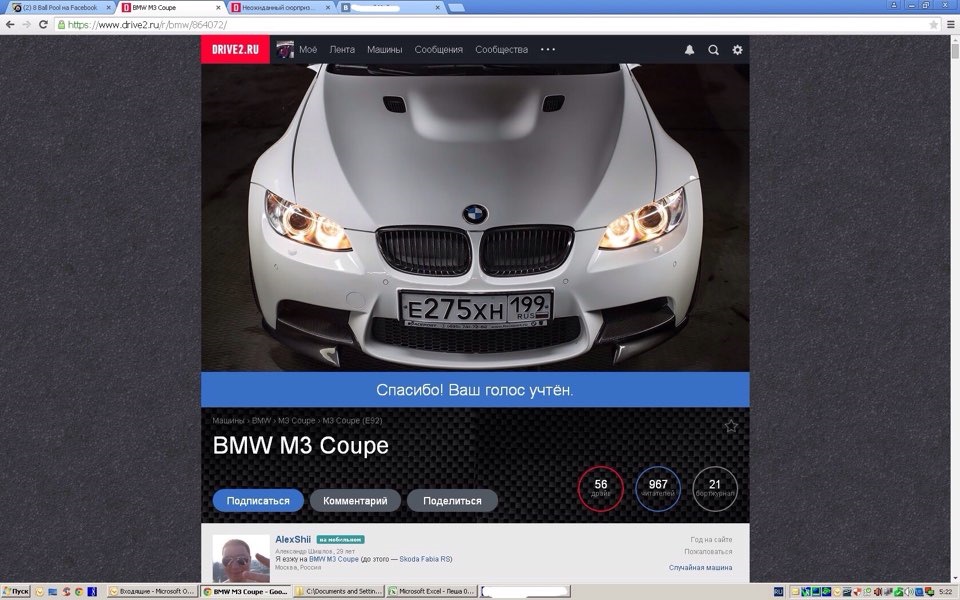Image resolution: width=960 pixels, height=600 pixels.
Task: Switch to 8 Ball Pool на Facebook tab
Action: point(58,8)
